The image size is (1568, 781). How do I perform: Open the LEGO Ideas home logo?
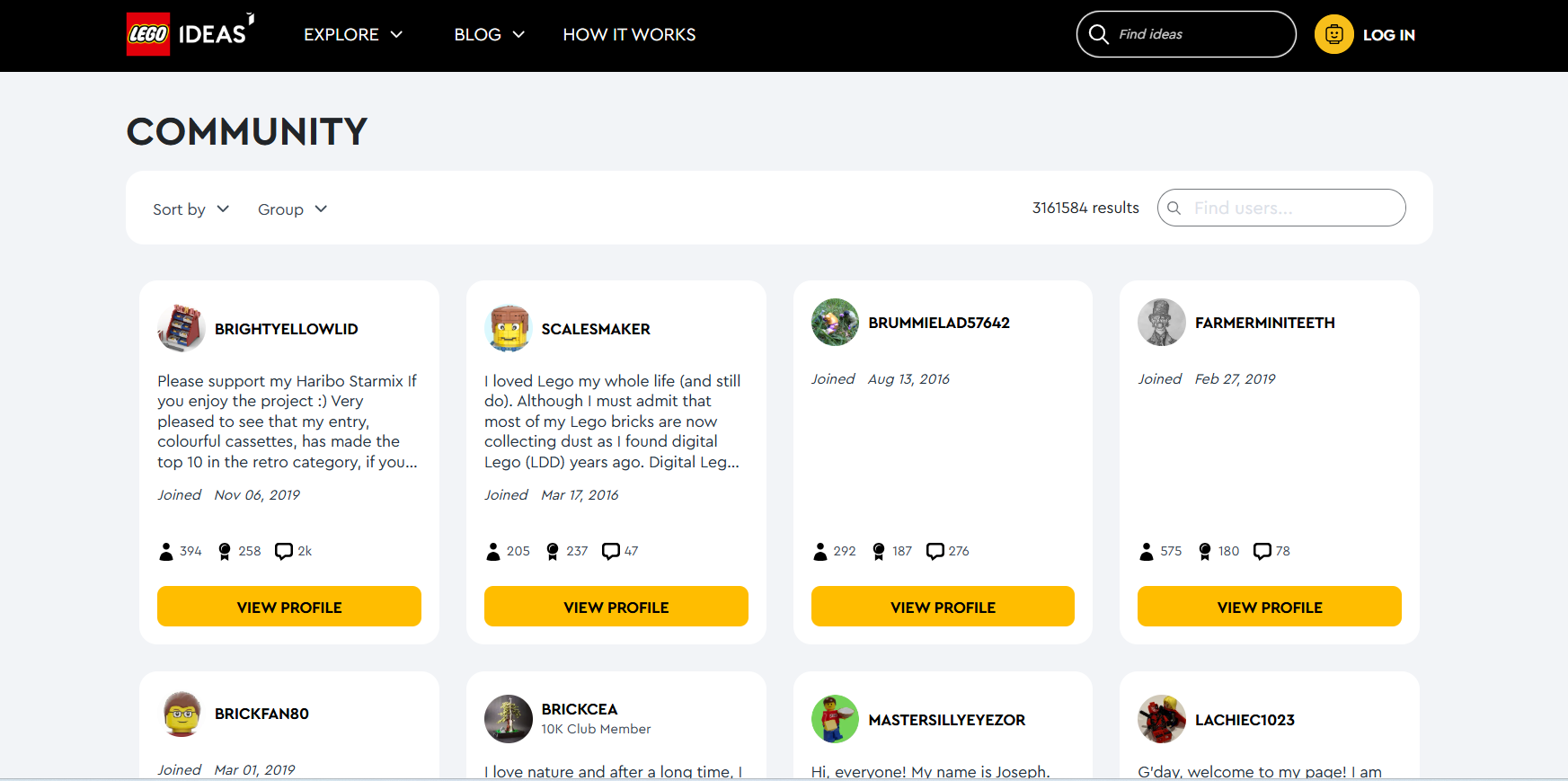(190, 34)
